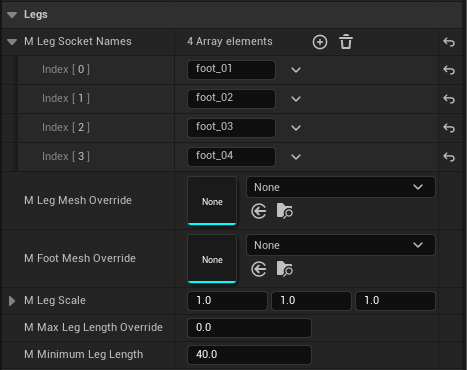Screen dimensions: 467x370
Task: Open M Foot Mesh Override asset dropdown
Action: 341,245
